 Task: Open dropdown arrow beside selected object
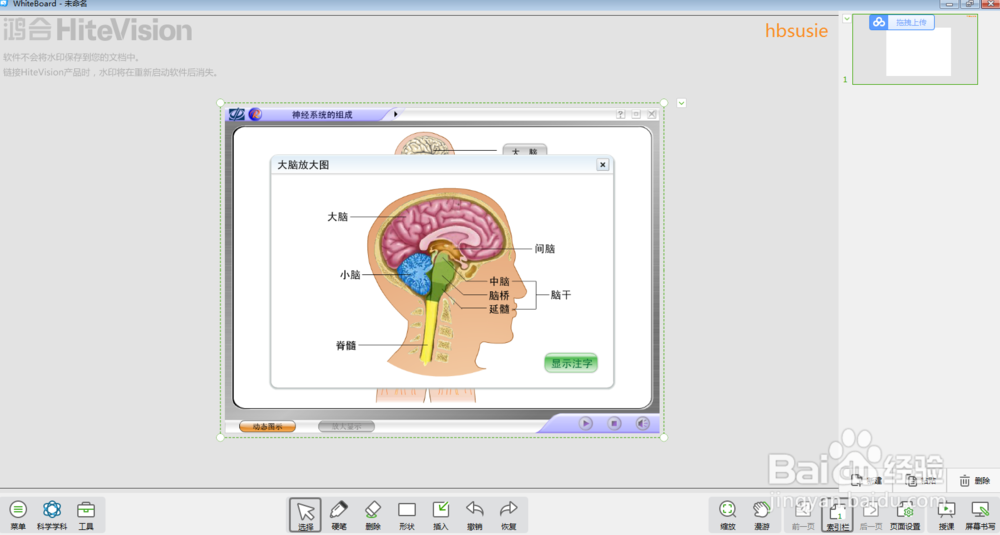point(681,103)
